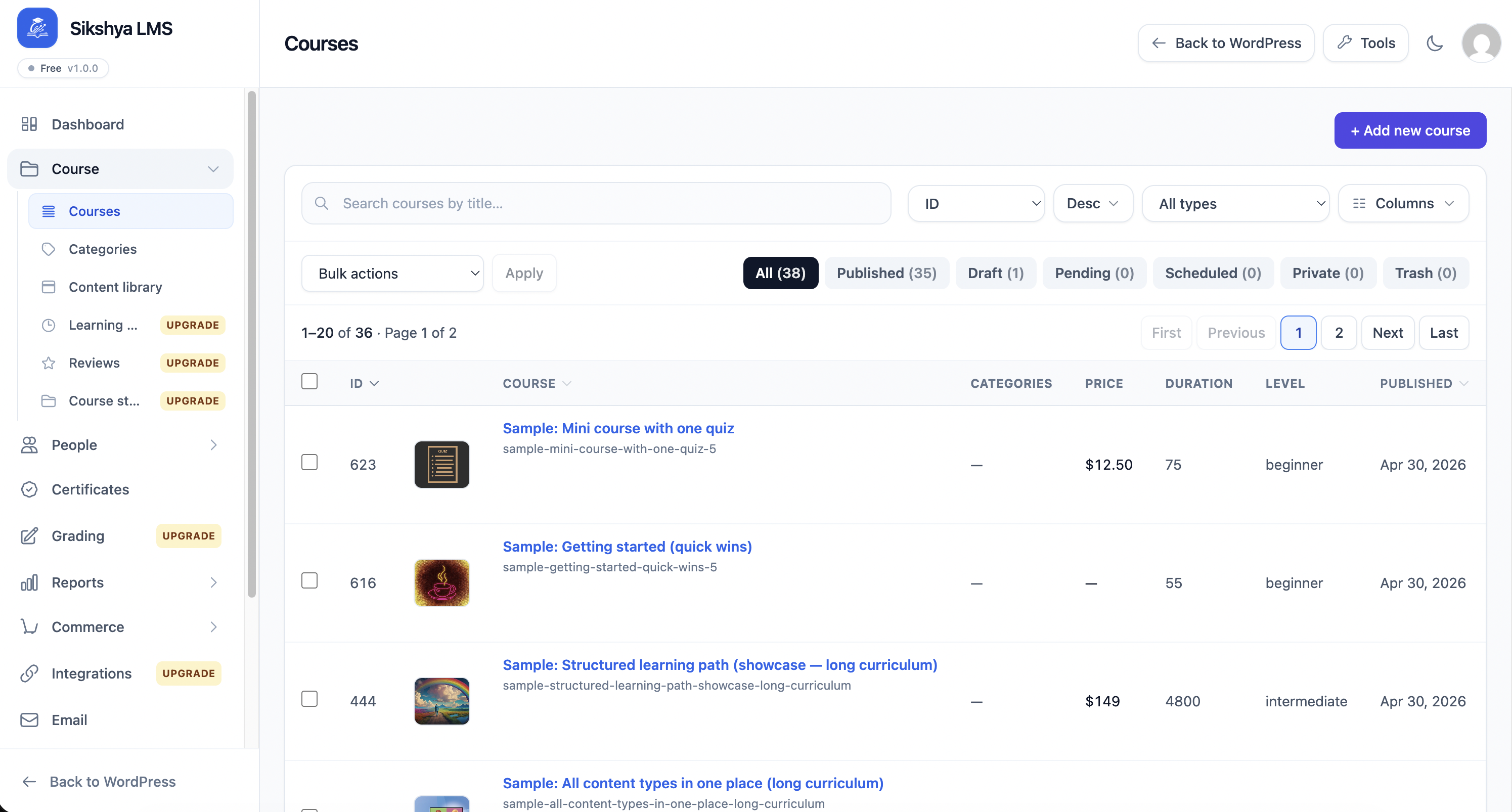Sort by the ID column header
The height and width of the screenshot is (812, 1512).
[365, 383]
